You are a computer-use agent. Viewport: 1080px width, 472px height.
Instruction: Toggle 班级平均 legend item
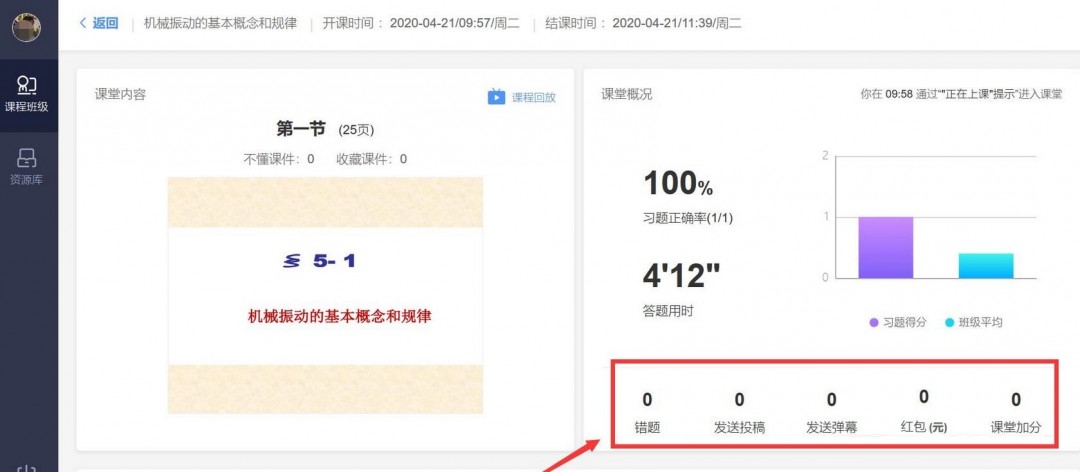click(974, 322)
